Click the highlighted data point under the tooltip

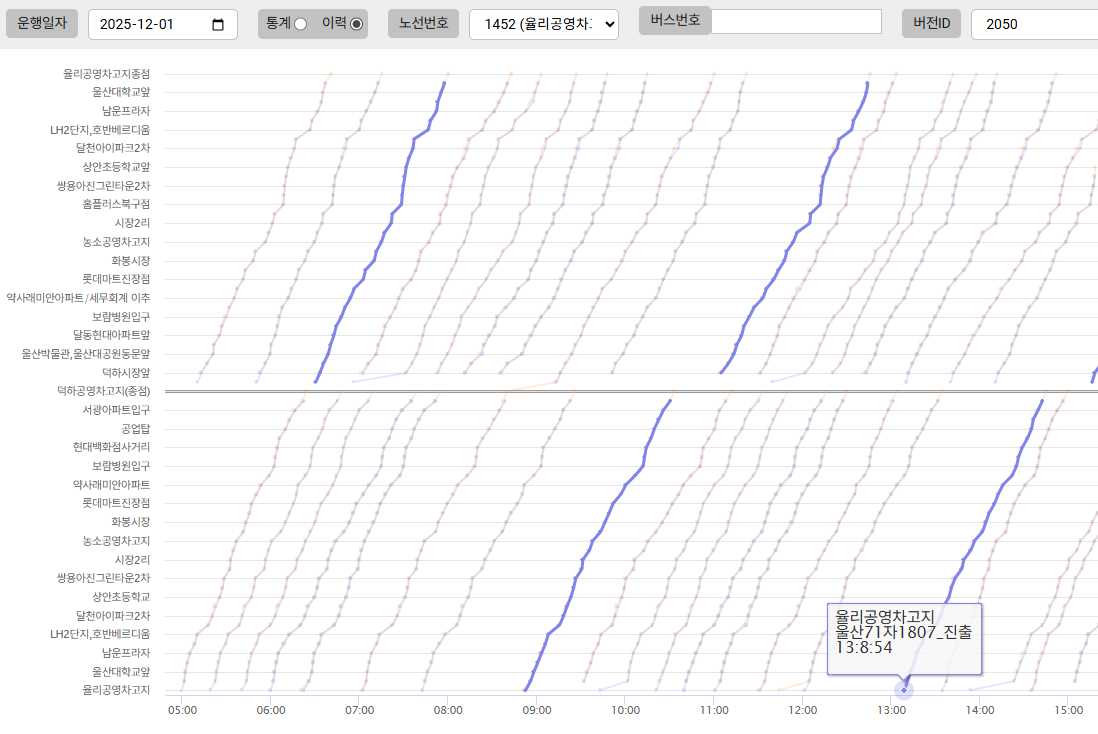pyautogui.click(x=904, y=689)
